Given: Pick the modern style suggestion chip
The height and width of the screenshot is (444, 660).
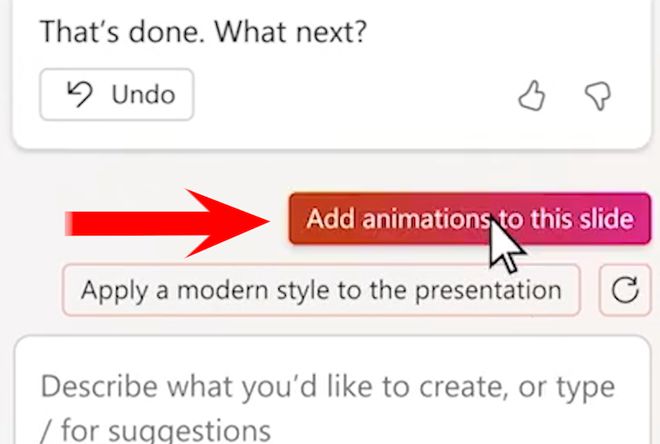Looking at the screenshot, I should [321, 291].
